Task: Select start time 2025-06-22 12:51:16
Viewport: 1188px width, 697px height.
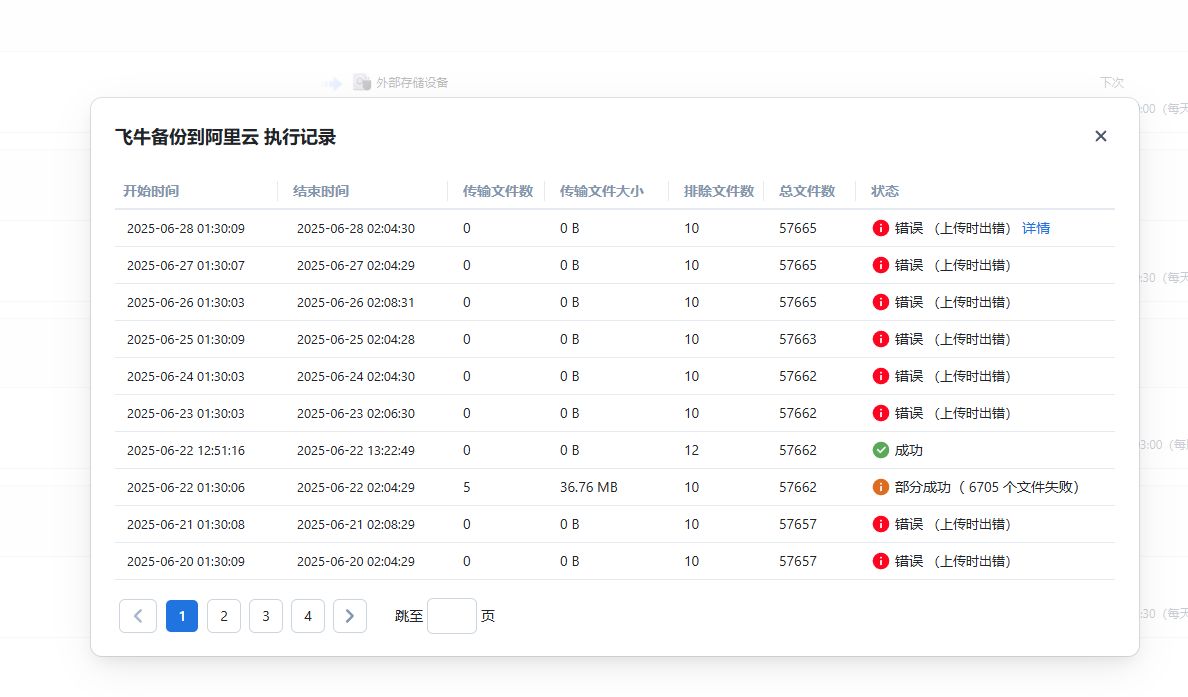Action: (x=186, y=450)
